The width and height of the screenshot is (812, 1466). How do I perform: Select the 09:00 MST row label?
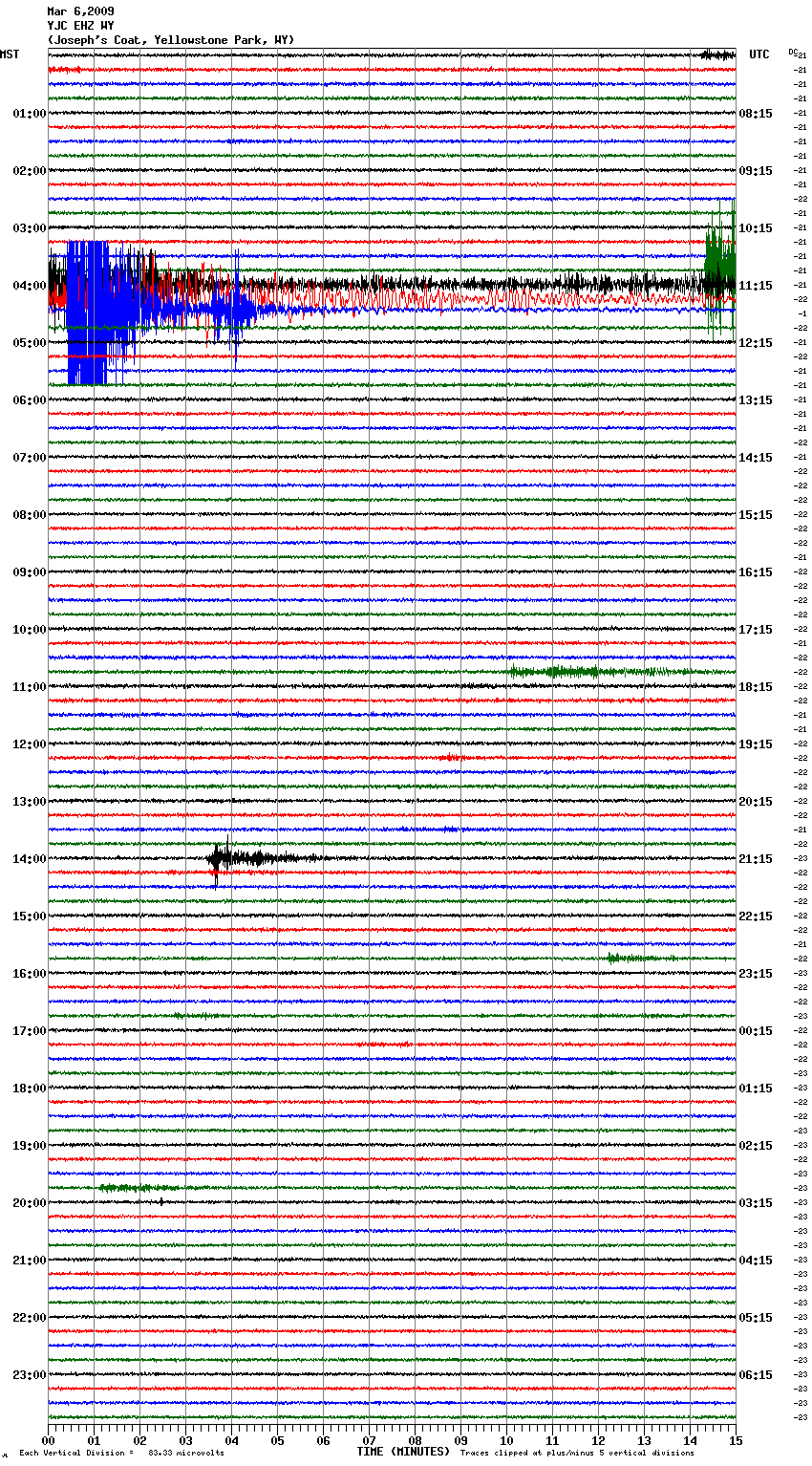[30, 572]
